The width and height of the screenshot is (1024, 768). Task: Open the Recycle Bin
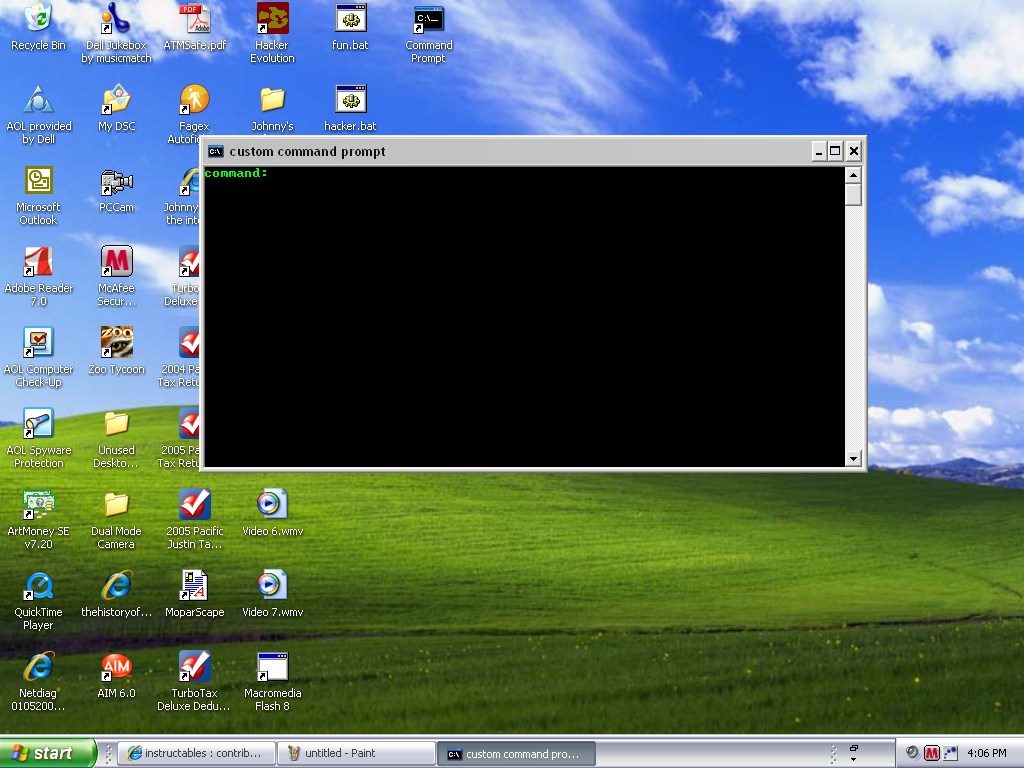click(38, 20)
